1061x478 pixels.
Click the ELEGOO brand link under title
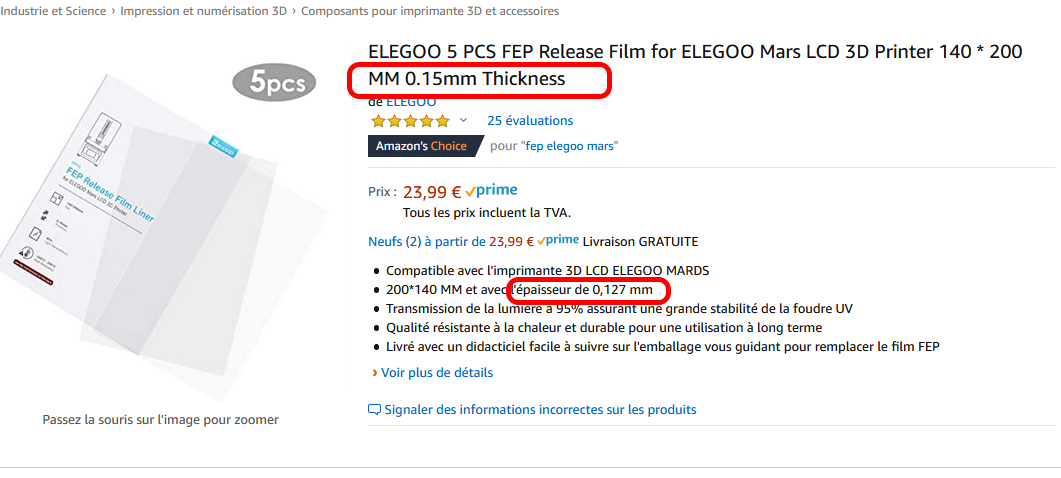click(410, 102)
